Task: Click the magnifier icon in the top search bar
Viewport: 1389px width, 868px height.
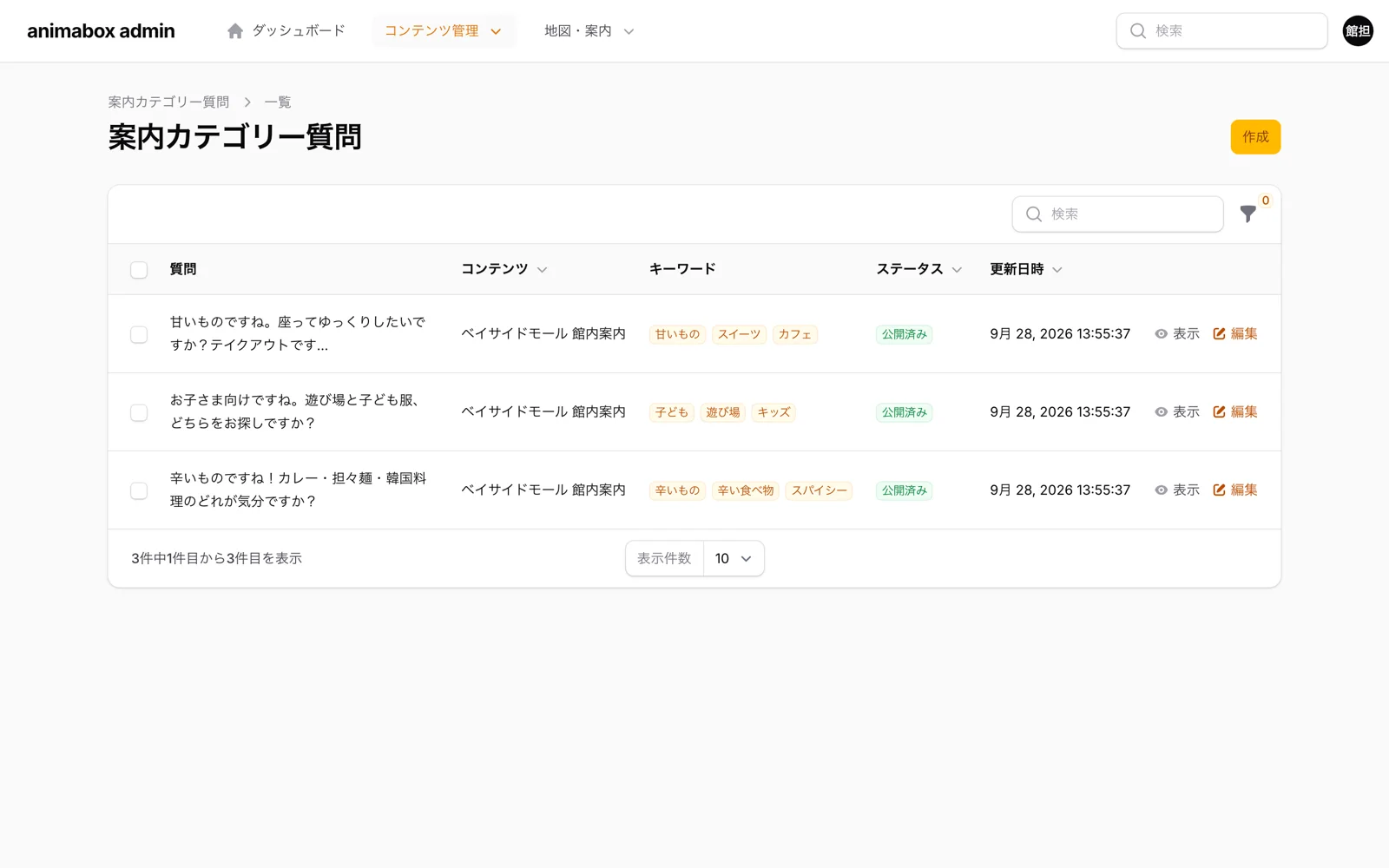Action: pyautogui.click(x=1137, y=31)
